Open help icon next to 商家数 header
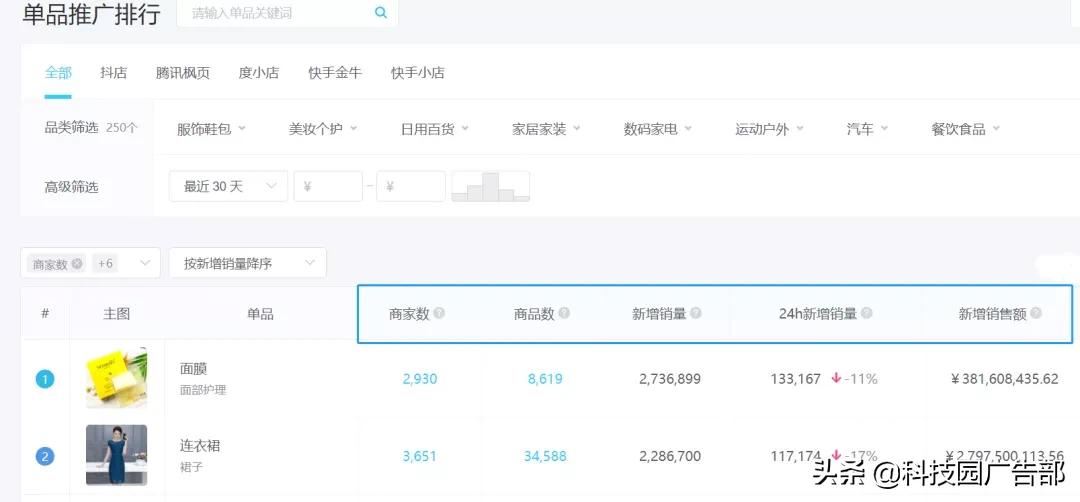1080x502 pixels. pyautogui.click(x=439, y=313)
